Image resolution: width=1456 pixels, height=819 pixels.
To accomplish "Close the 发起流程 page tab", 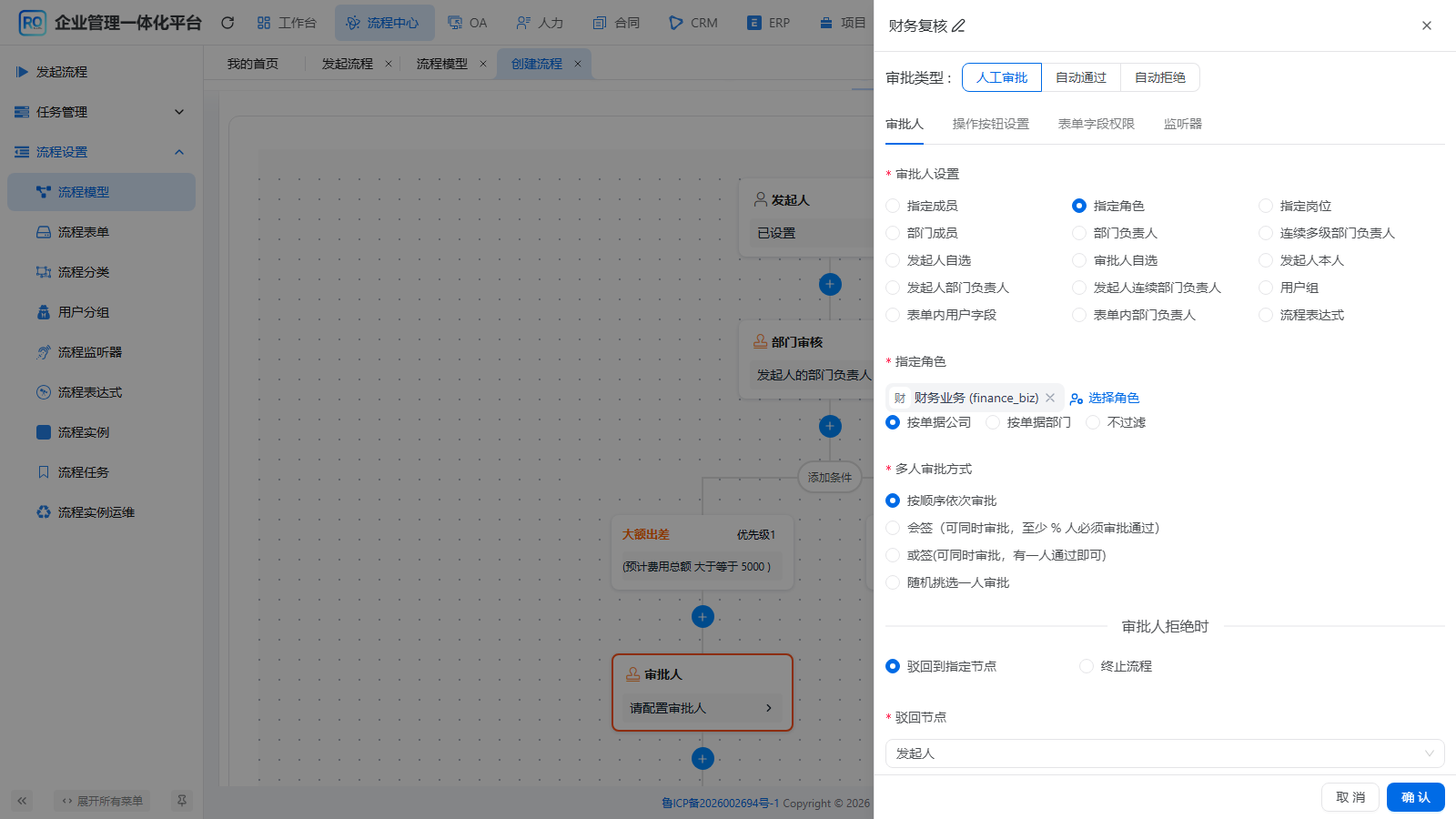I will click(x=389, y=64).
